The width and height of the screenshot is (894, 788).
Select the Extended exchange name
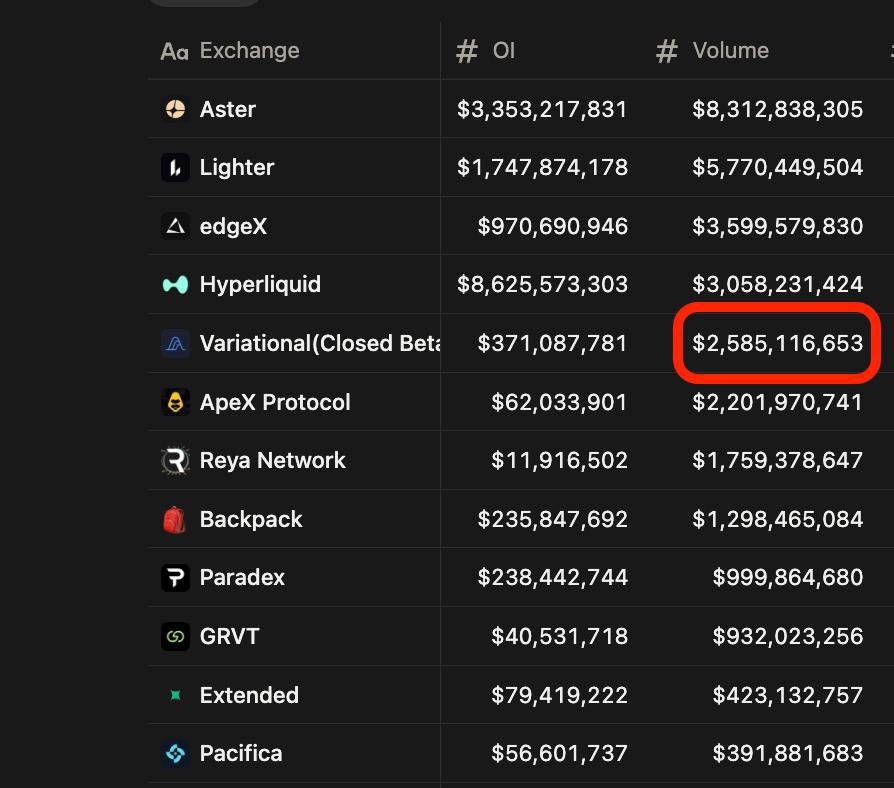click(249, 695)
